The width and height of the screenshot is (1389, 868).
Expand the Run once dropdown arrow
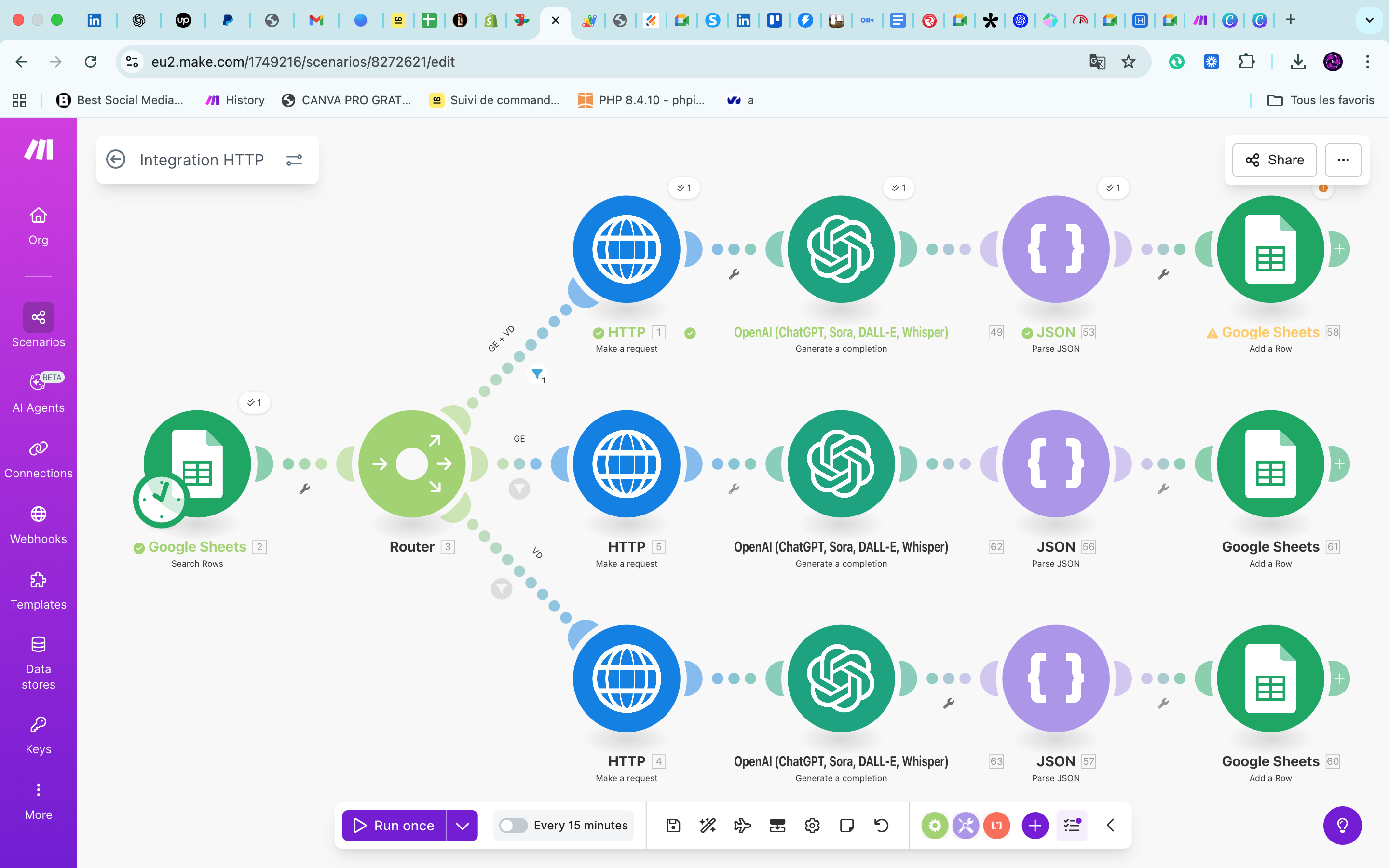[x=462, y=826]
